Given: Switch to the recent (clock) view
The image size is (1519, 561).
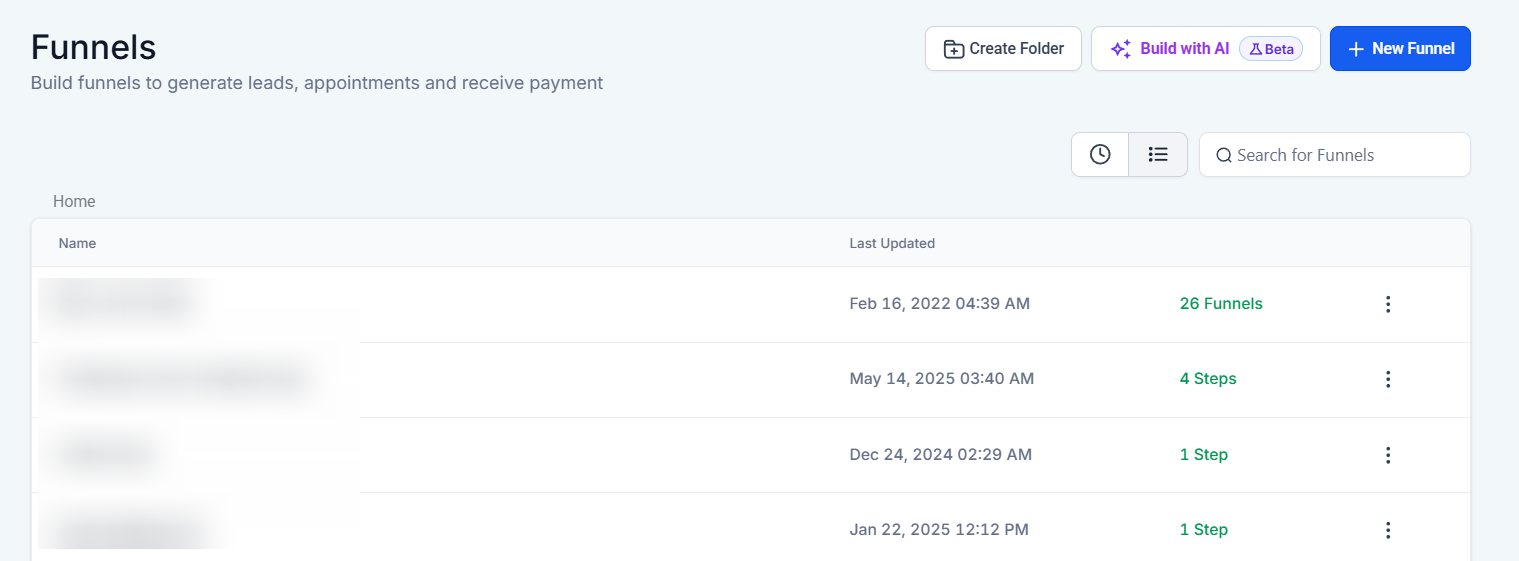Looking at the screenshot, I should pos(1100,155).
